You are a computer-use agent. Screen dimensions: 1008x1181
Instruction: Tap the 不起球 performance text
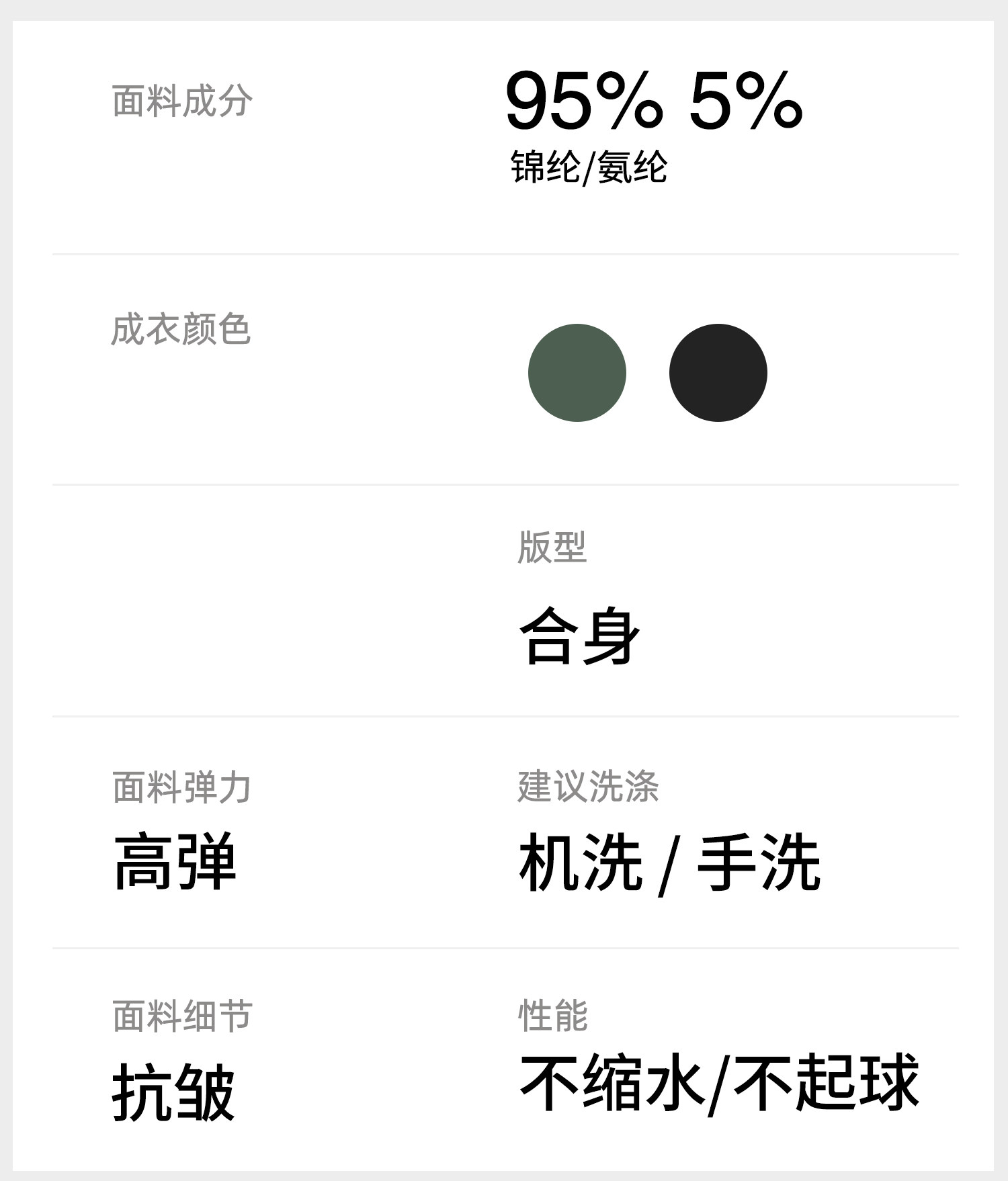(826, 1082)
